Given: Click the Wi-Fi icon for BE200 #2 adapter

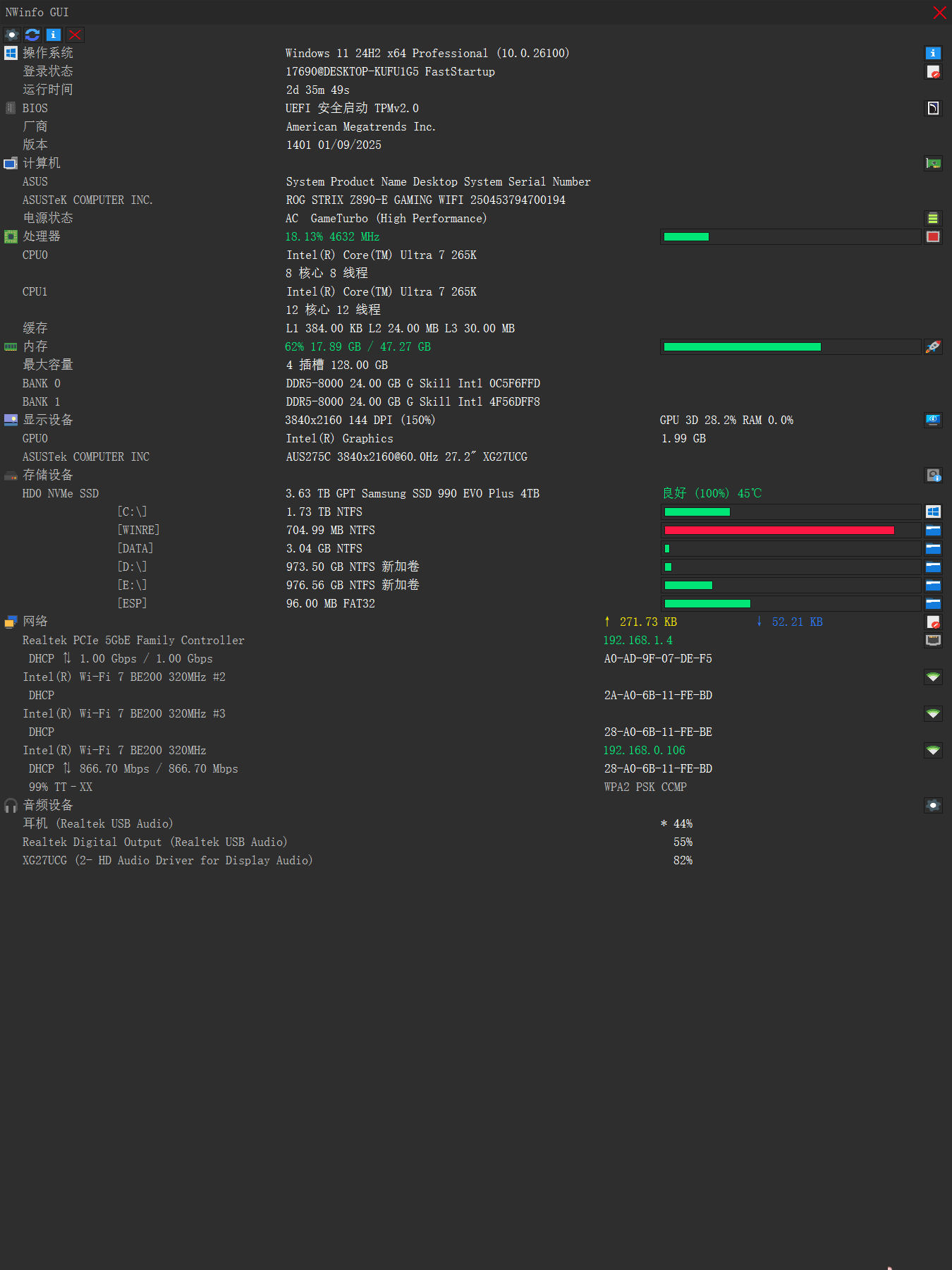Looking at the screenshot, I should tap(933, 677).
